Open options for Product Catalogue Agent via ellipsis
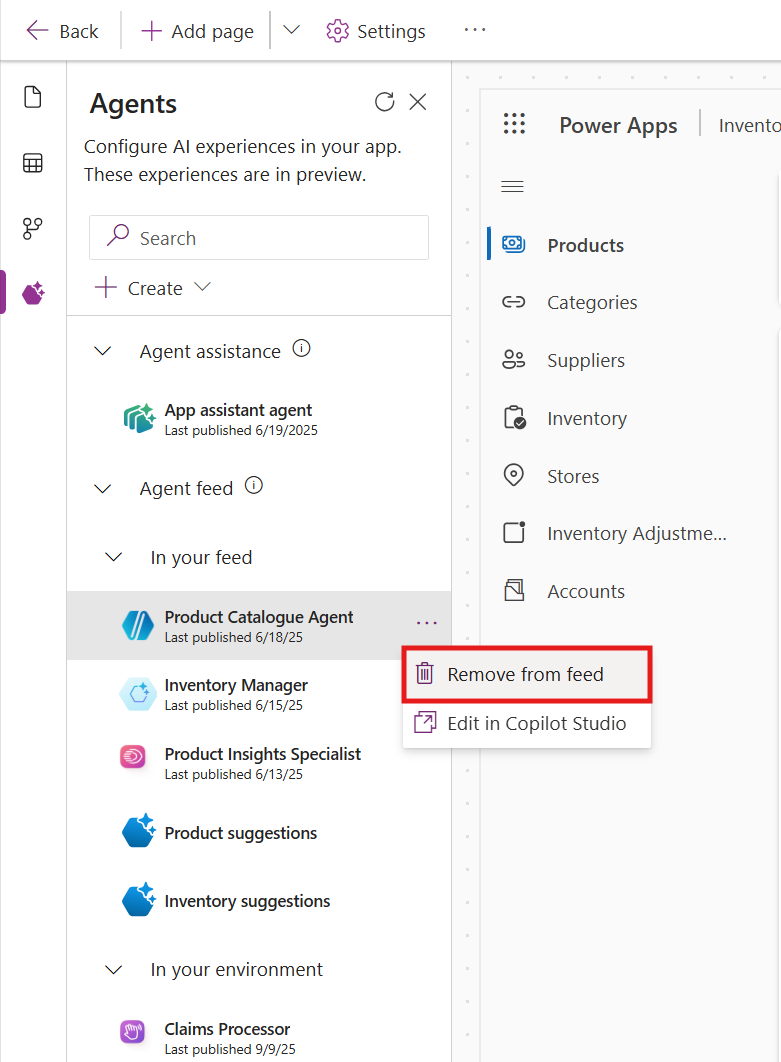This screenshot has width=781, height=1062. (x=427, y=622)
